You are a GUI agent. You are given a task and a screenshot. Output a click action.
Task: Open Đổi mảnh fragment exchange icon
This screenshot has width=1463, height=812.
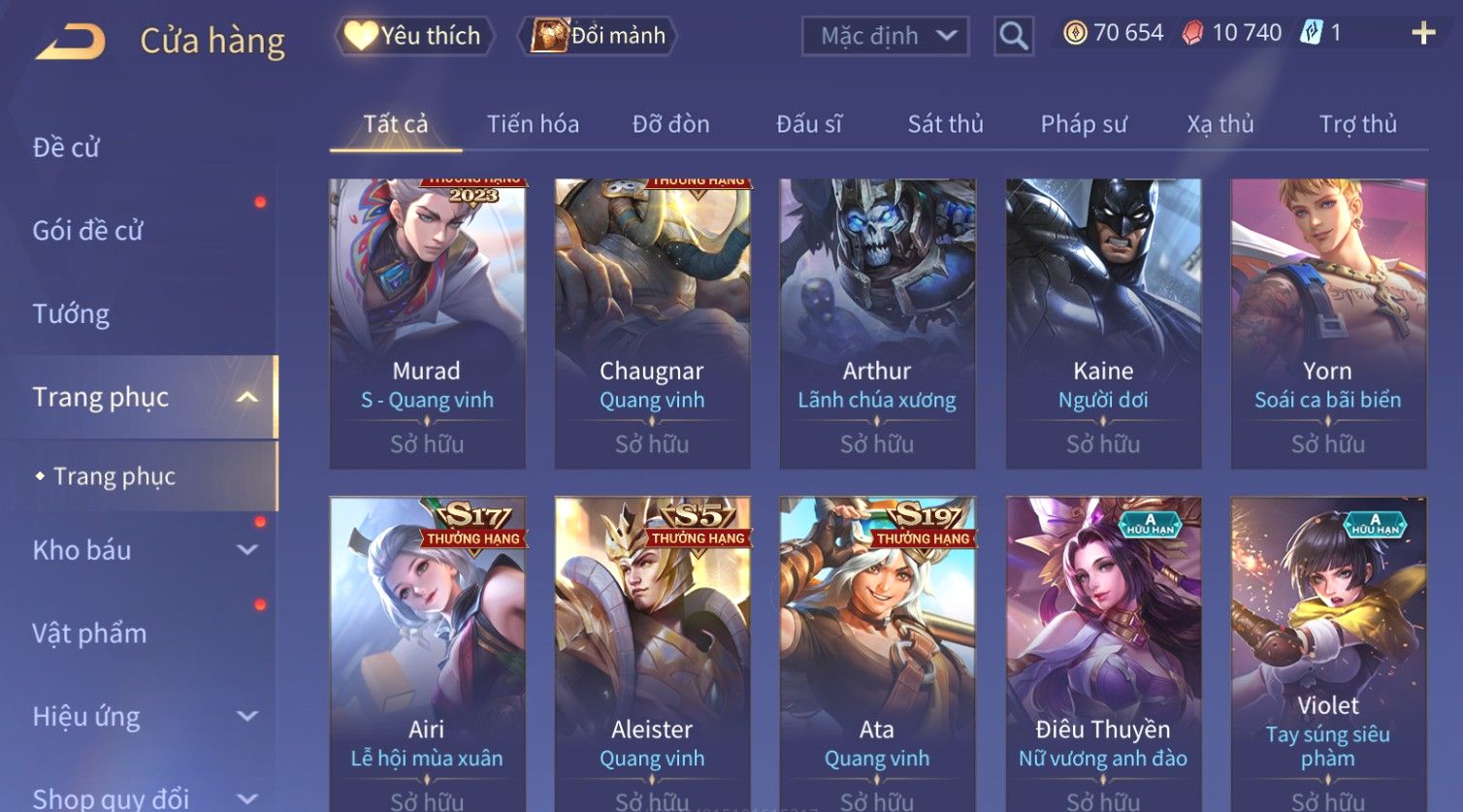click(x=548, y=36)
